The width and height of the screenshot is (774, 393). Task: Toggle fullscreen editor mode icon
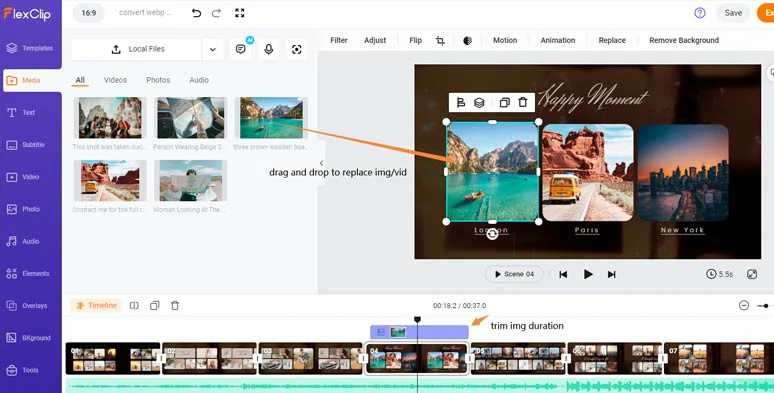pos(239,13)
